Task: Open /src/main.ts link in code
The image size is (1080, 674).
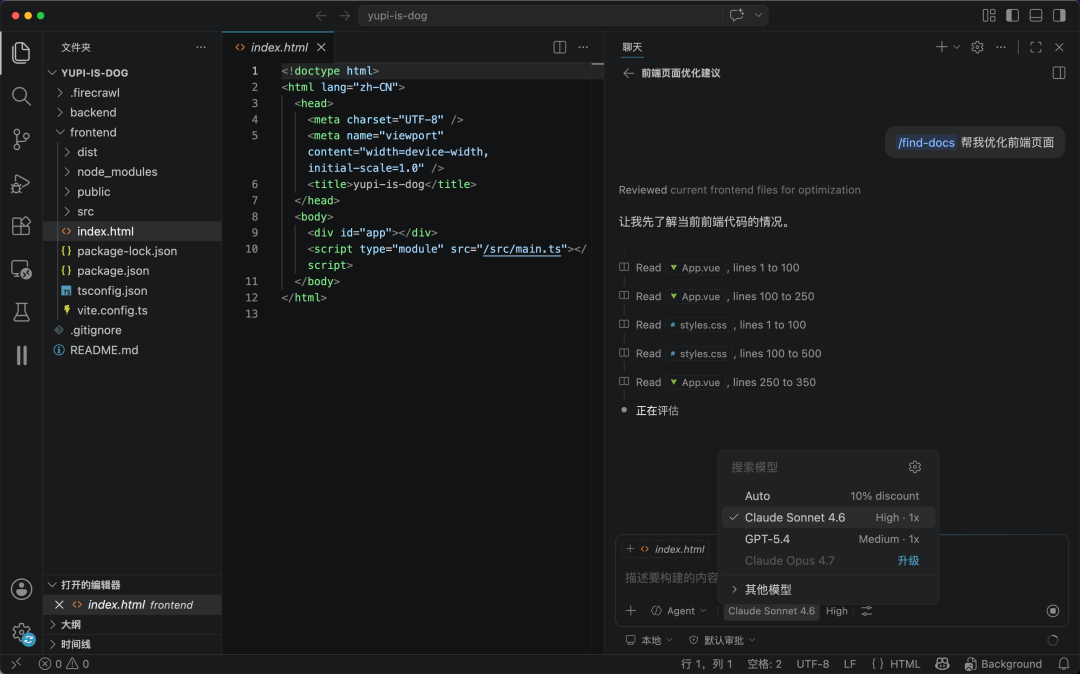Action: (523, 249)
